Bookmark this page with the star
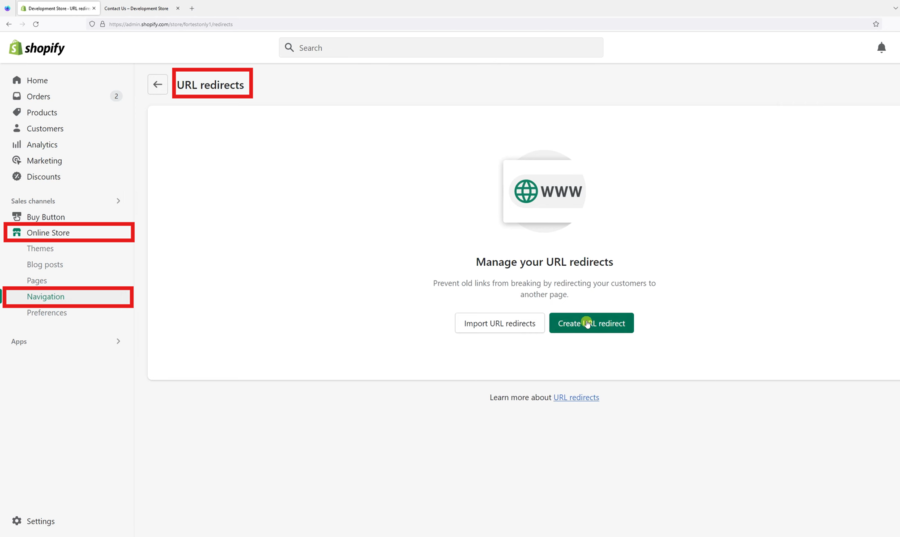The height and width of the screenshot is (537, 900). 876,24
